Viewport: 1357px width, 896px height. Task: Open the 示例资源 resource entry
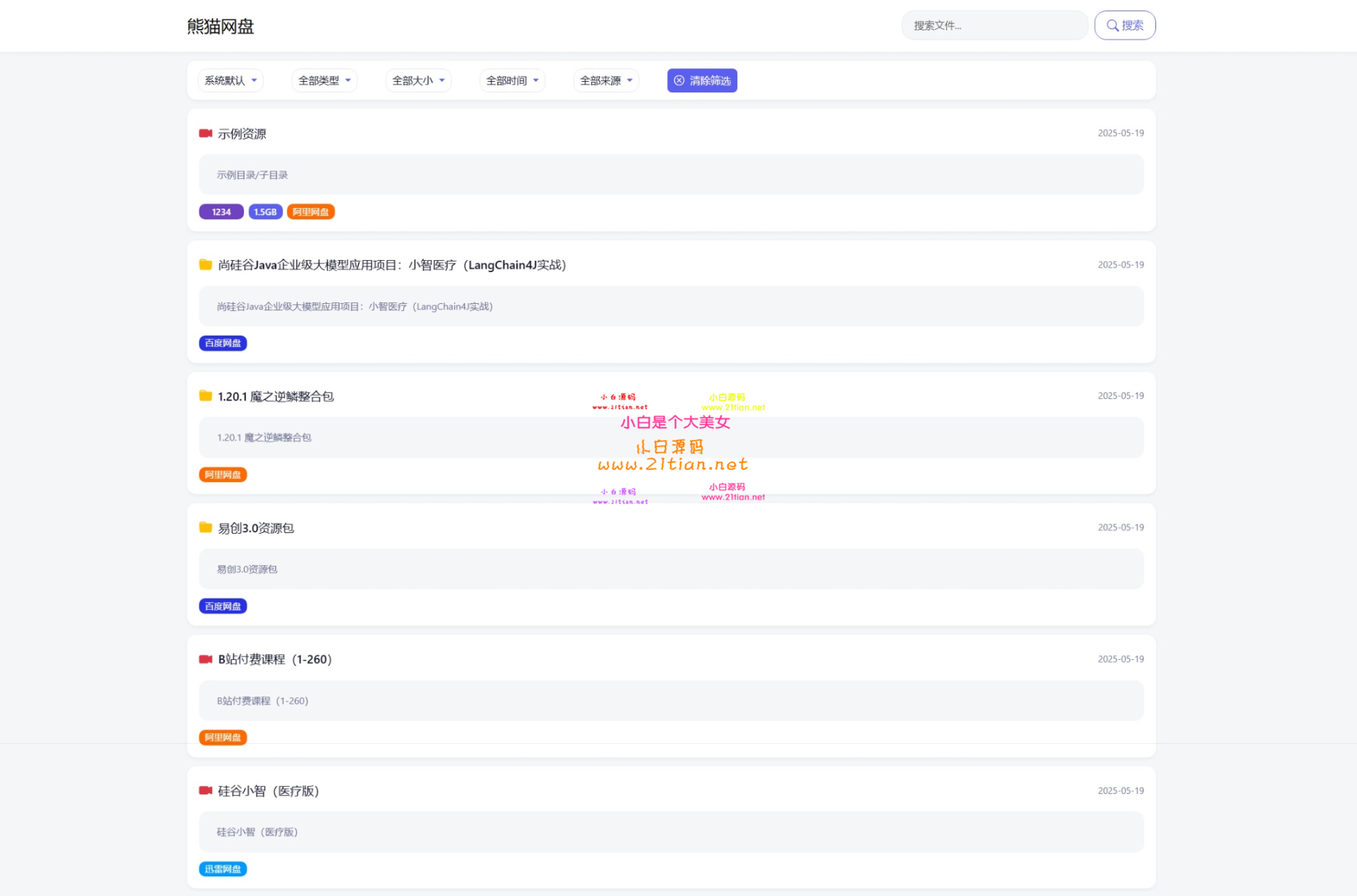point(241,133)
